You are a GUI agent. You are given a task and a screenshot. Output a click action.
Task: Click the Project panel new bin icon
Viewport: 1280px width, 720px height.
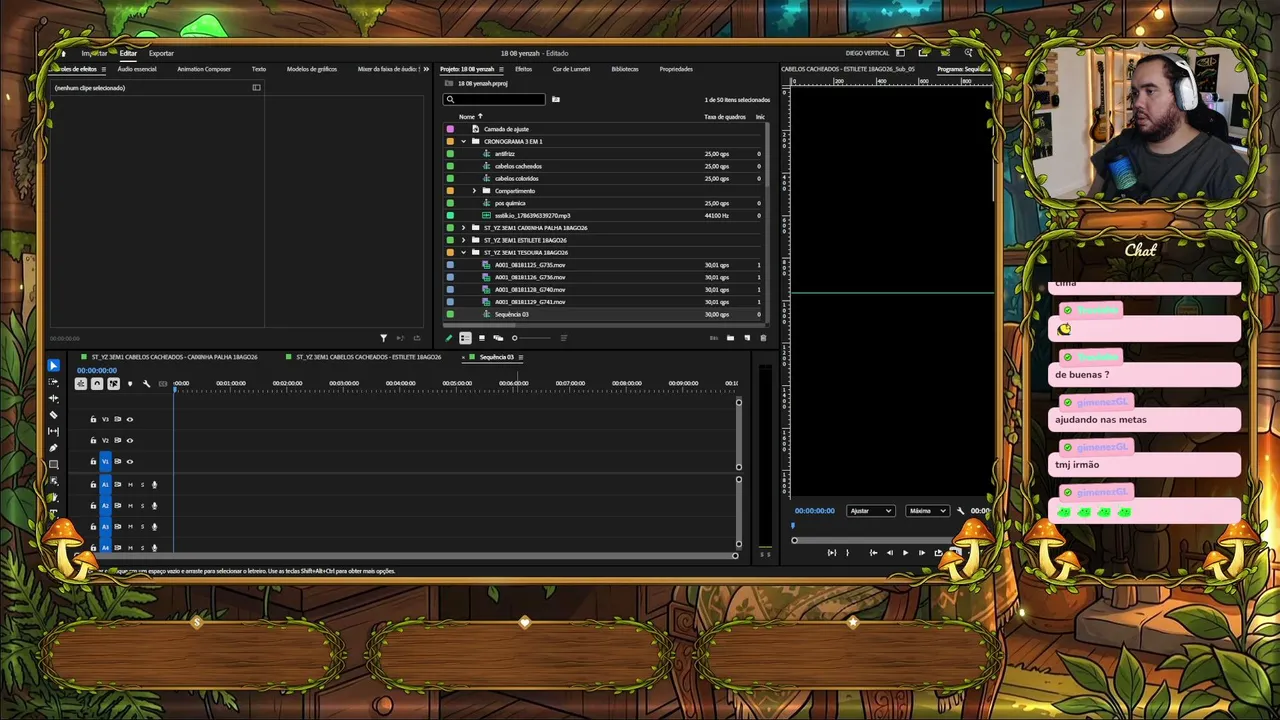[x=730, y=338]
